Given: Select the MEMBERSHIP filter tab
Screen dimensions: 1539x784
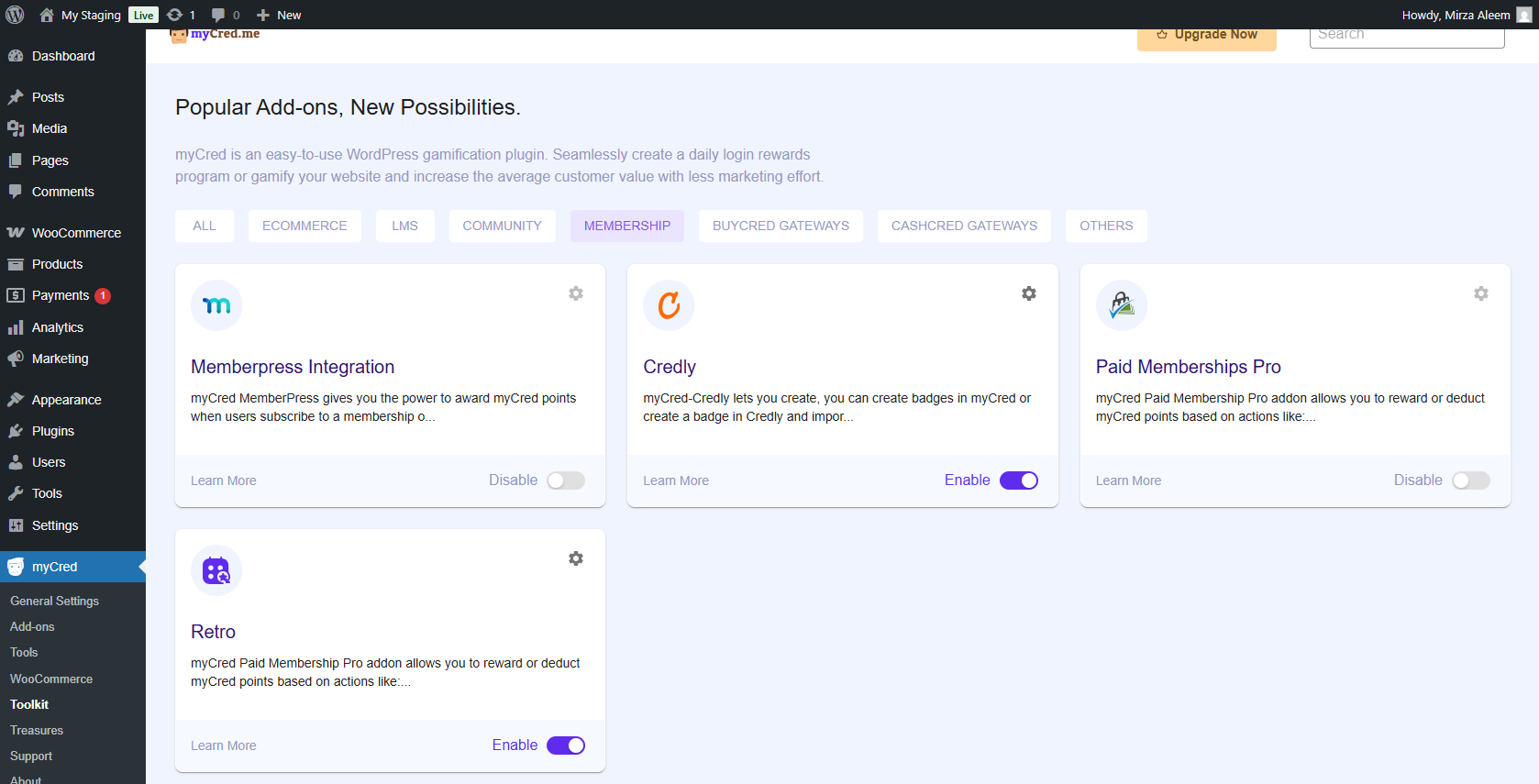Looking at the screenshot, I should tap(627, 226).
